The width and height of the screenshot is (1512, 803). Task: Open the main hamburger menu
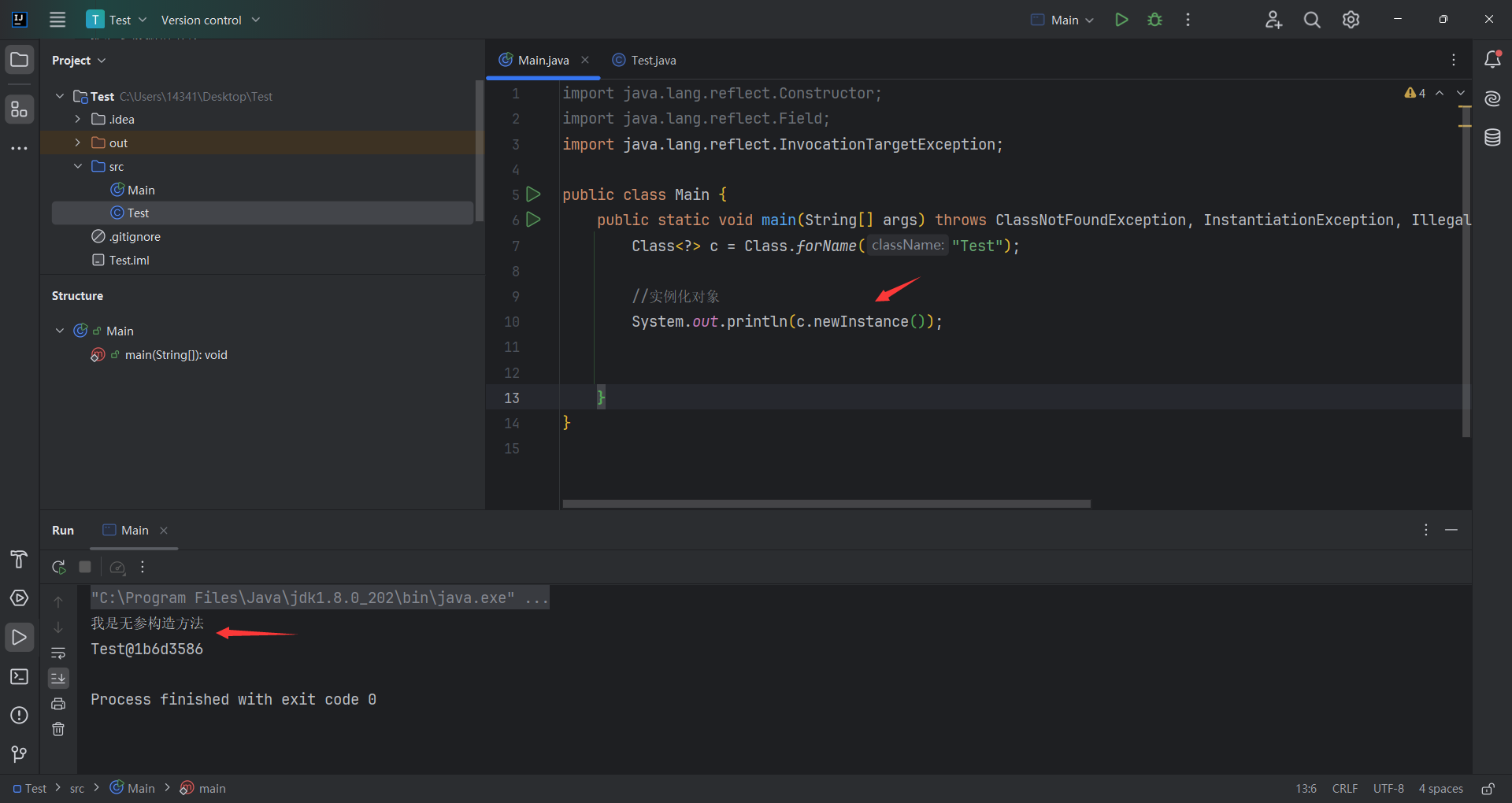click(x=57, y=20)
